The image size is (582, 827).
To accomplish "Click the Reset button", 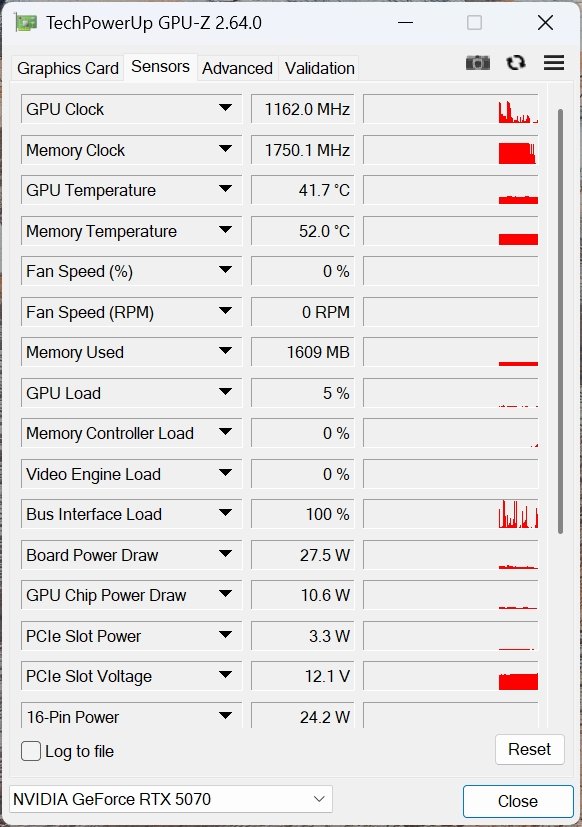I will pos(530,749).
